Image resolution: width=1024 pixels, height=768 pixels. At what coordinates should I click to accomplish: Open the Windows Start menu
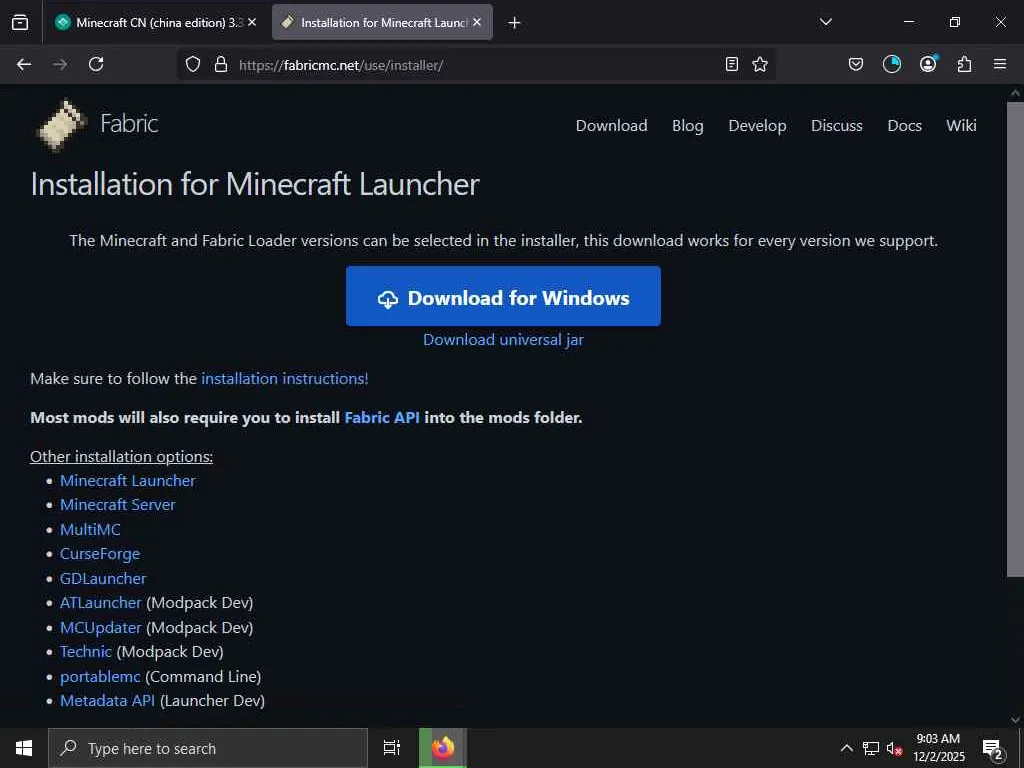(24, 748)
